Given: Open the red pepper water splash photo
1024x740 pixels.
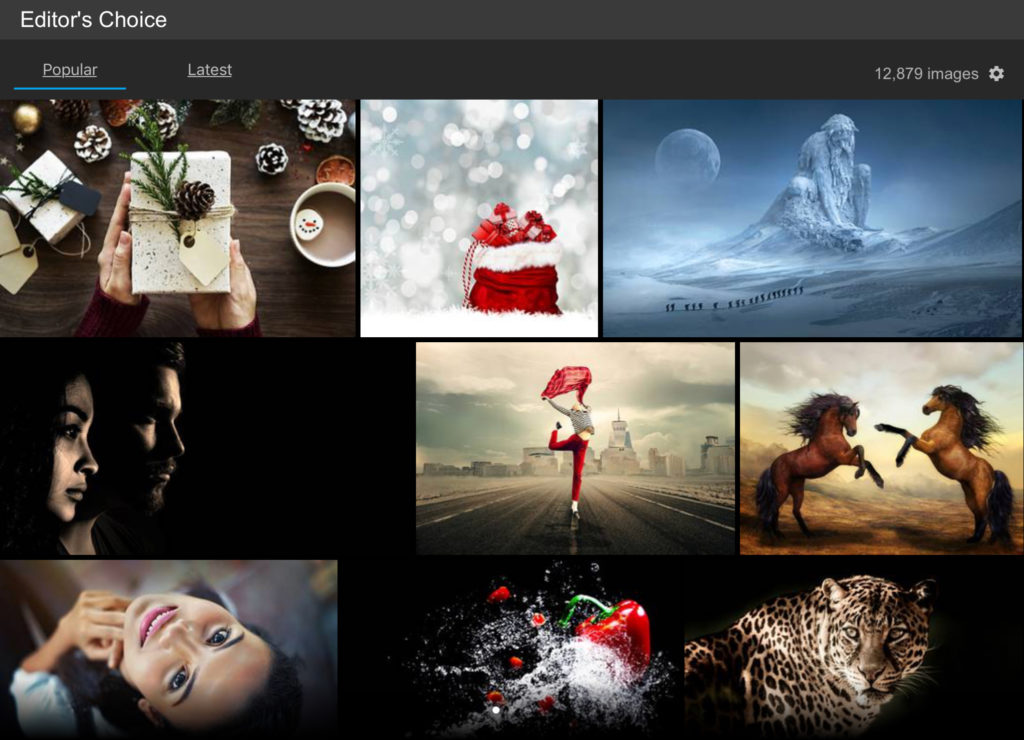Looking at the screenshot, I should pyautogui.click(x=511, y=650).
